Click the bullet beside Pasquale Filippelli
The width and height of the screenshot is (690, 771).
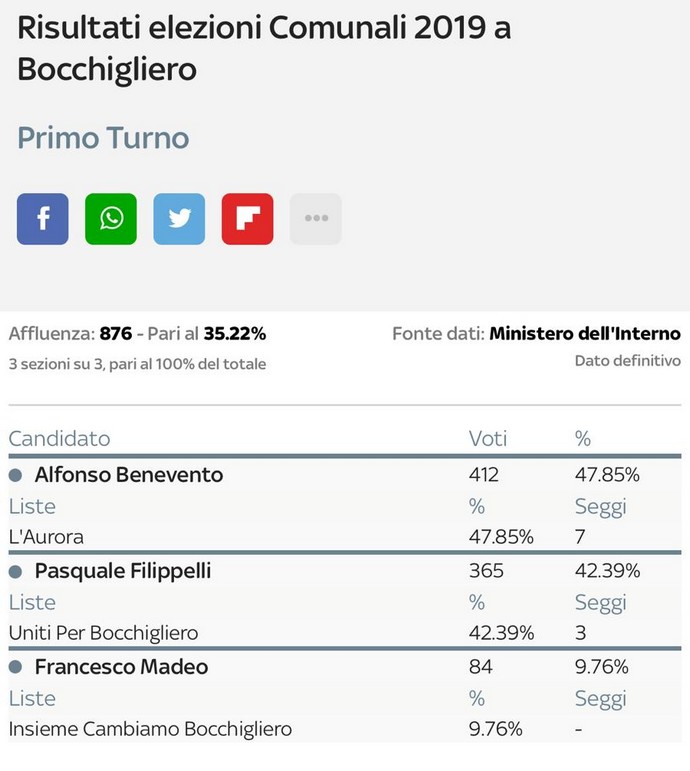coord(16,571)
